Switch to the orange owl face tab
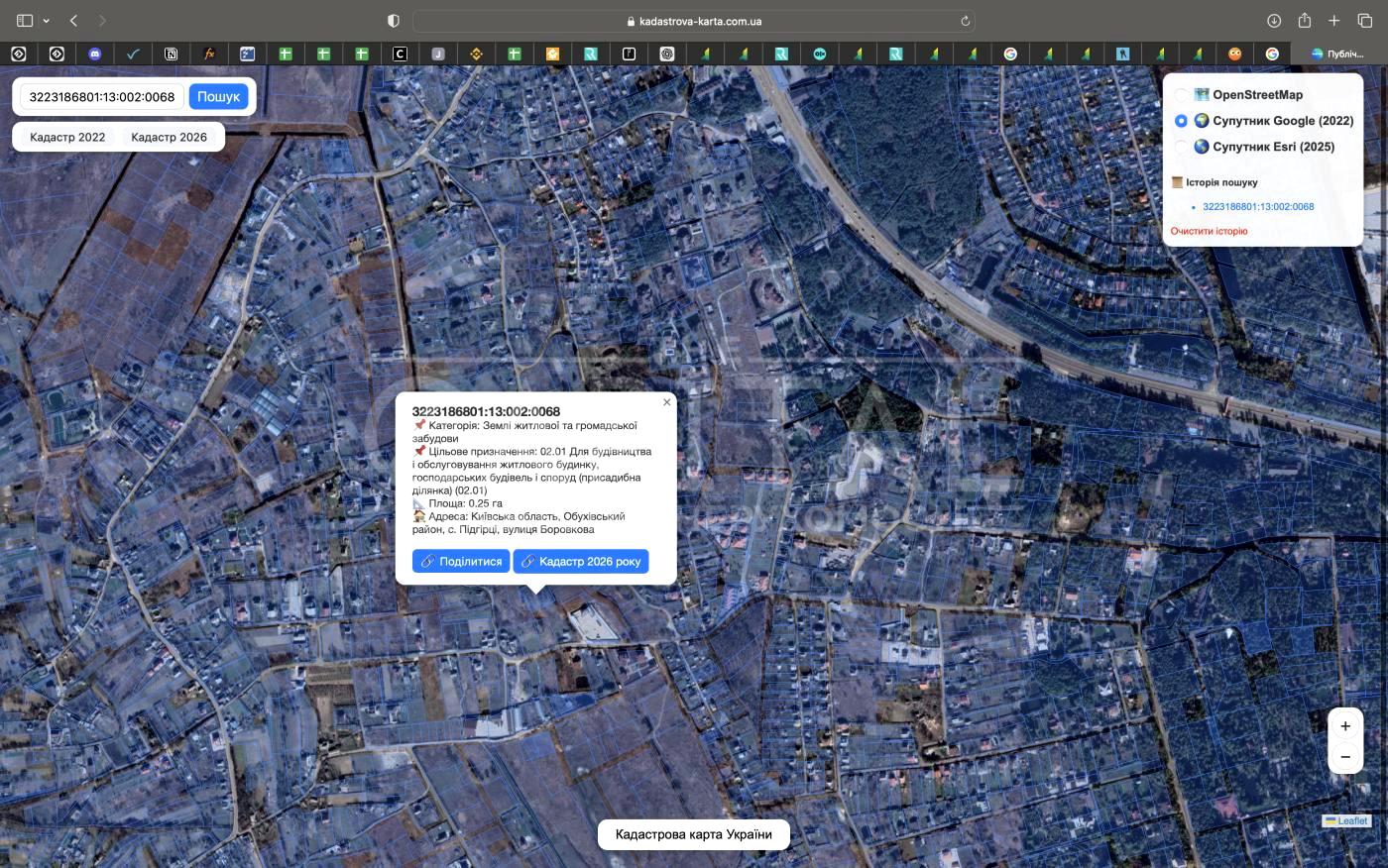 pyautogui.click(x=1234, y=54)
